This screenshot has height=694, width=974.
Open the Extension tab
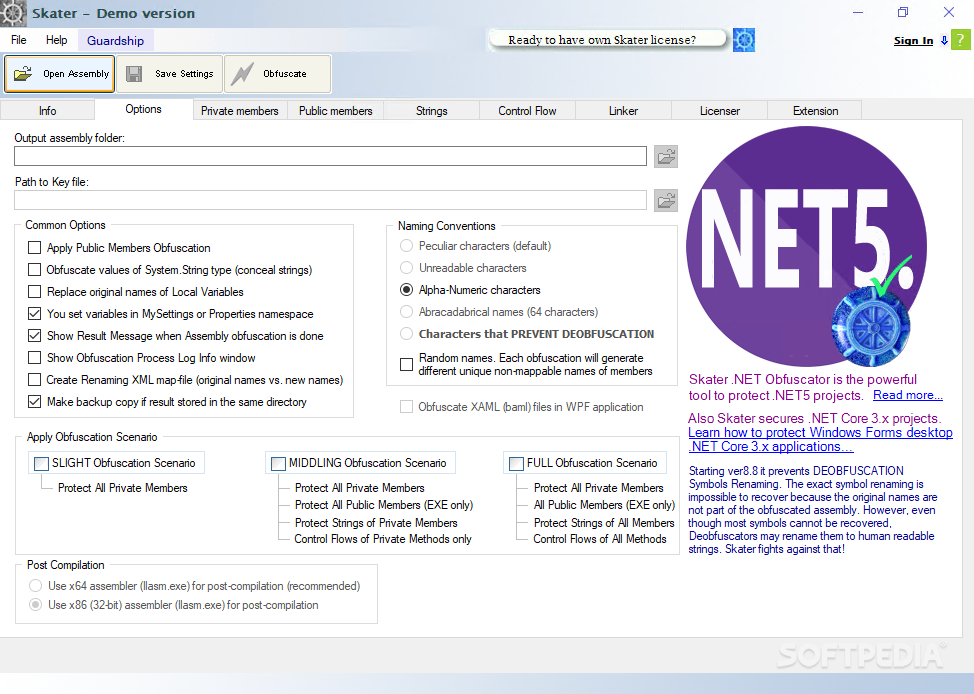pyautogui.click(x=816, y=111)
